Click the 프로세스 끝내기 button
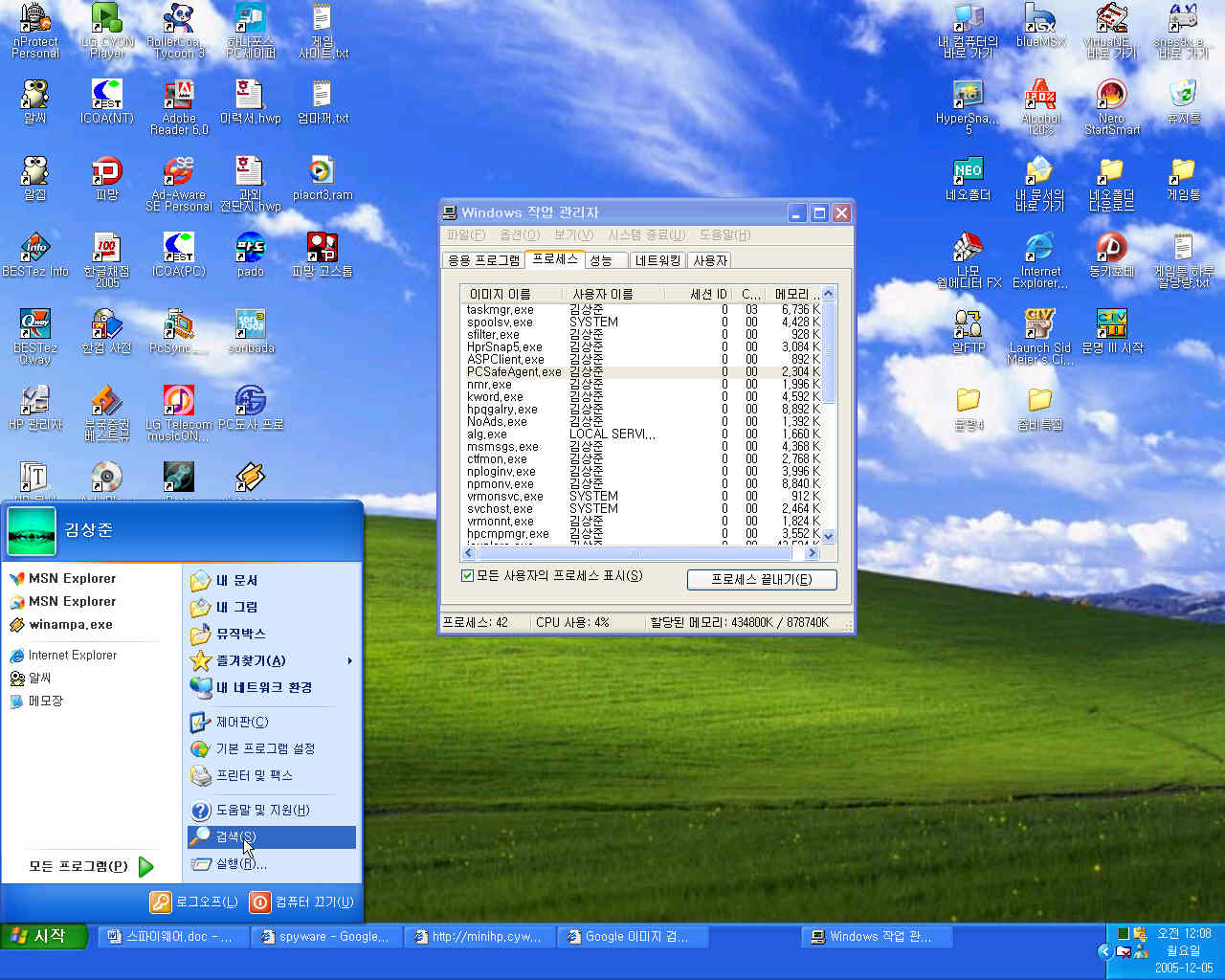Screen dimensions: 1225x980 pyautogui.click(x=761, y=579)
